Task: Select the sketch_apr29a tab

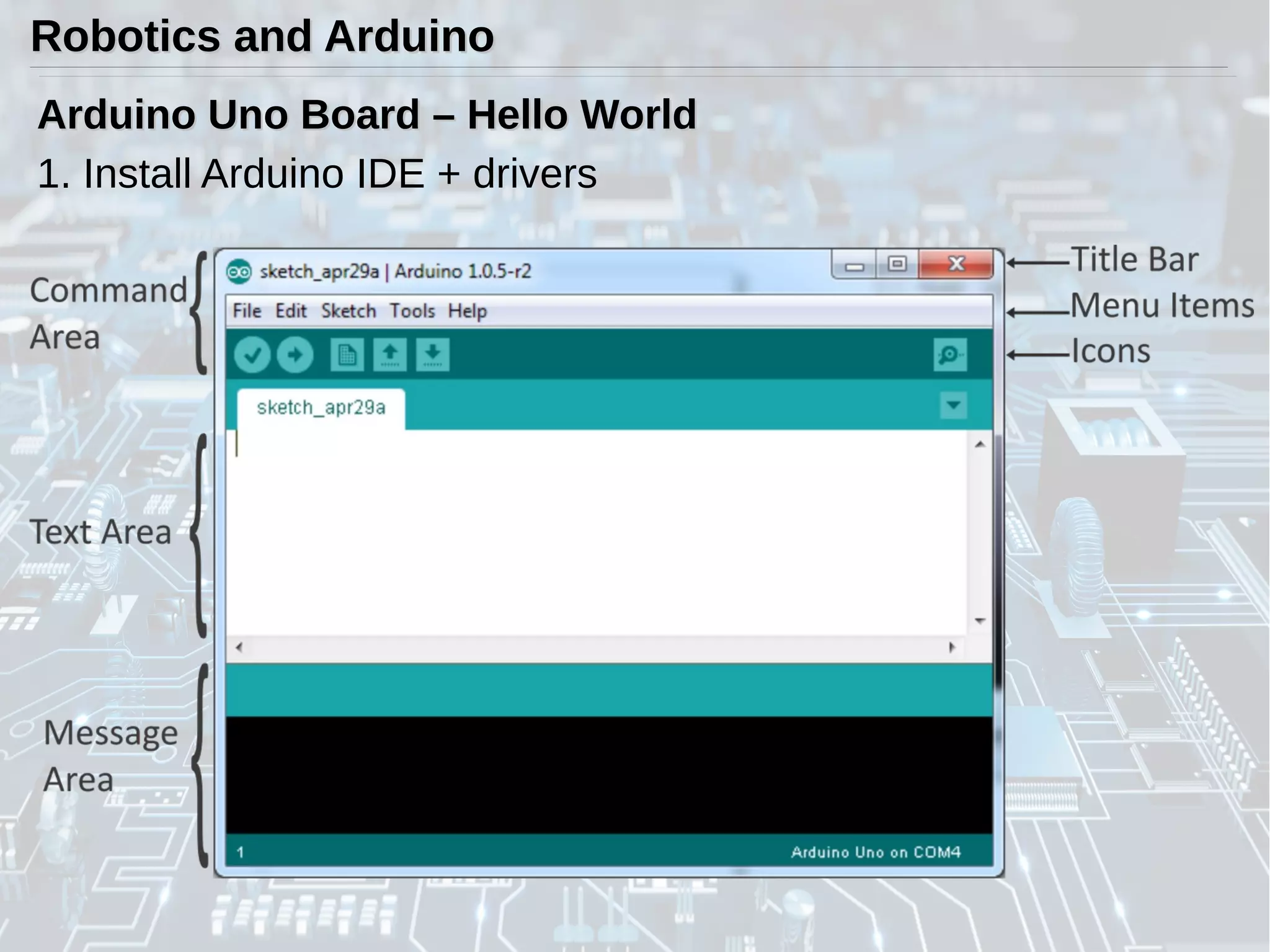Action: (321, 408)
